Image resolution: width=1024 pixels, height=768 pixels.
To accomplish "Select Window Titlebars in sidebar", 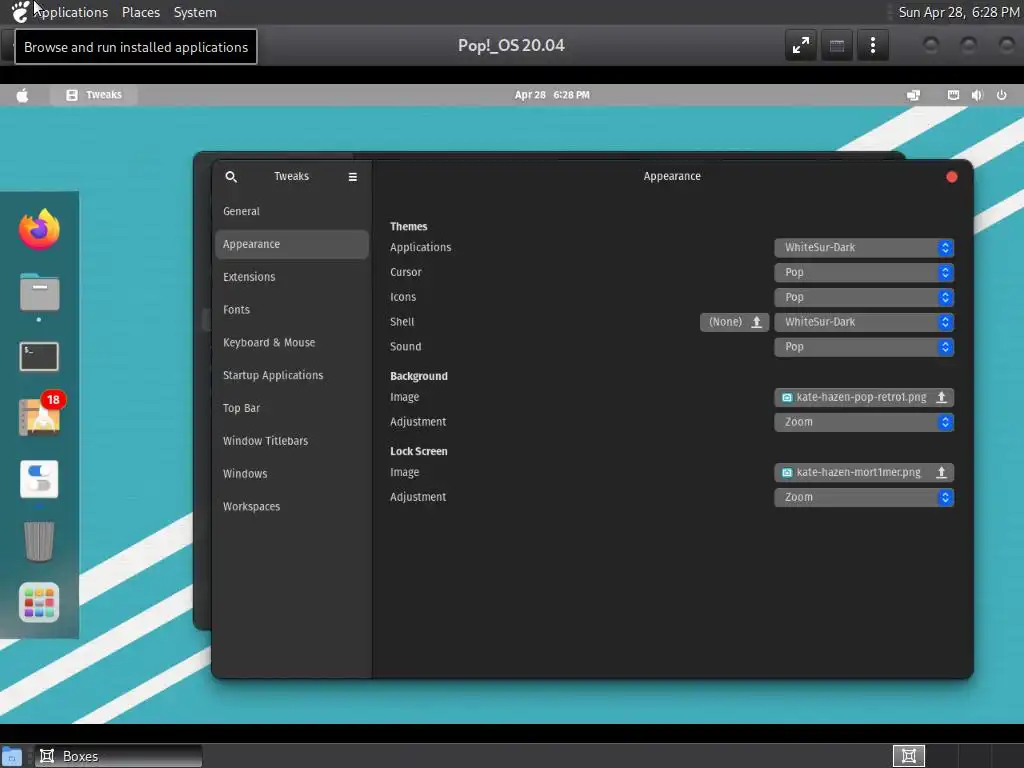I will [292, 441].
